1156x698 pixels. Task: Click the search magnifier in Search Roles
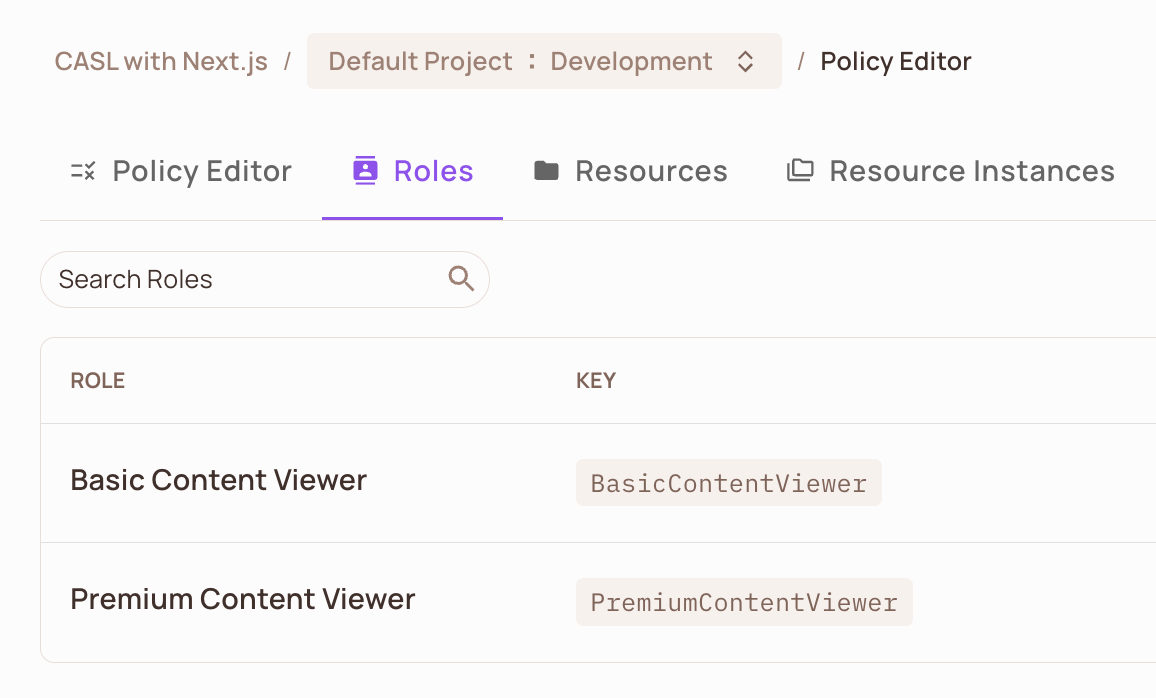(x=460, y=279)
